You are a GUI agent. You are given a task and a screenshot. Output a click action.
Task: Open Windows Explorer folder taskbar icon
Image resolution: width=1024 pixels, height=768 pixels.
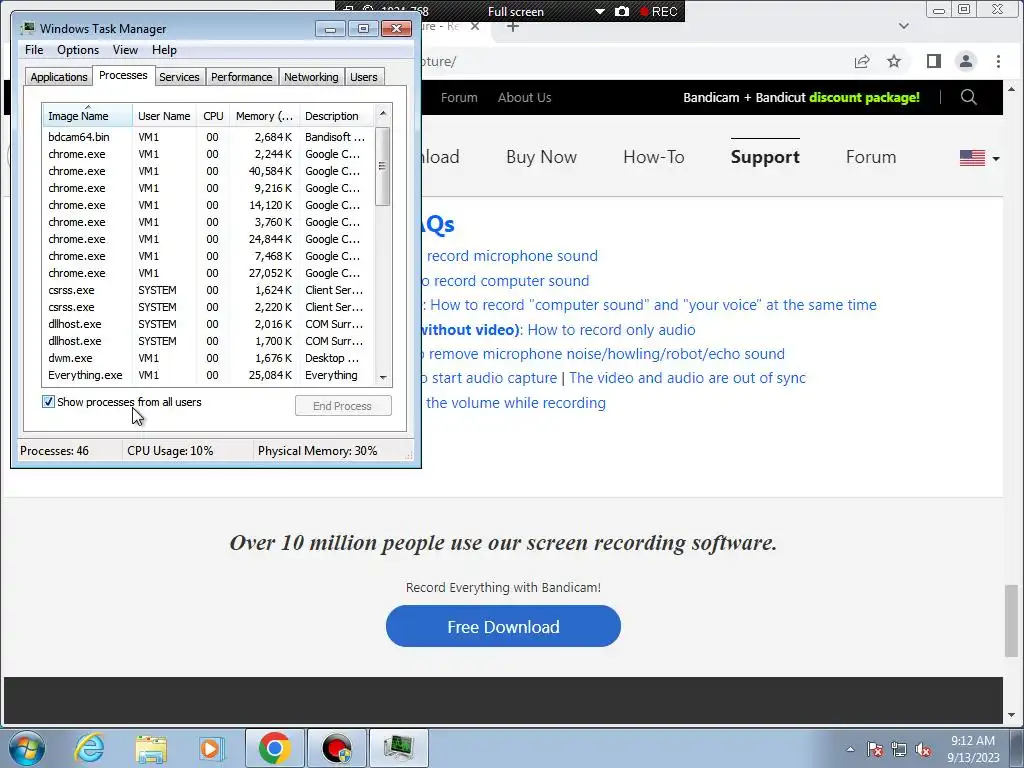click(151, 748)
